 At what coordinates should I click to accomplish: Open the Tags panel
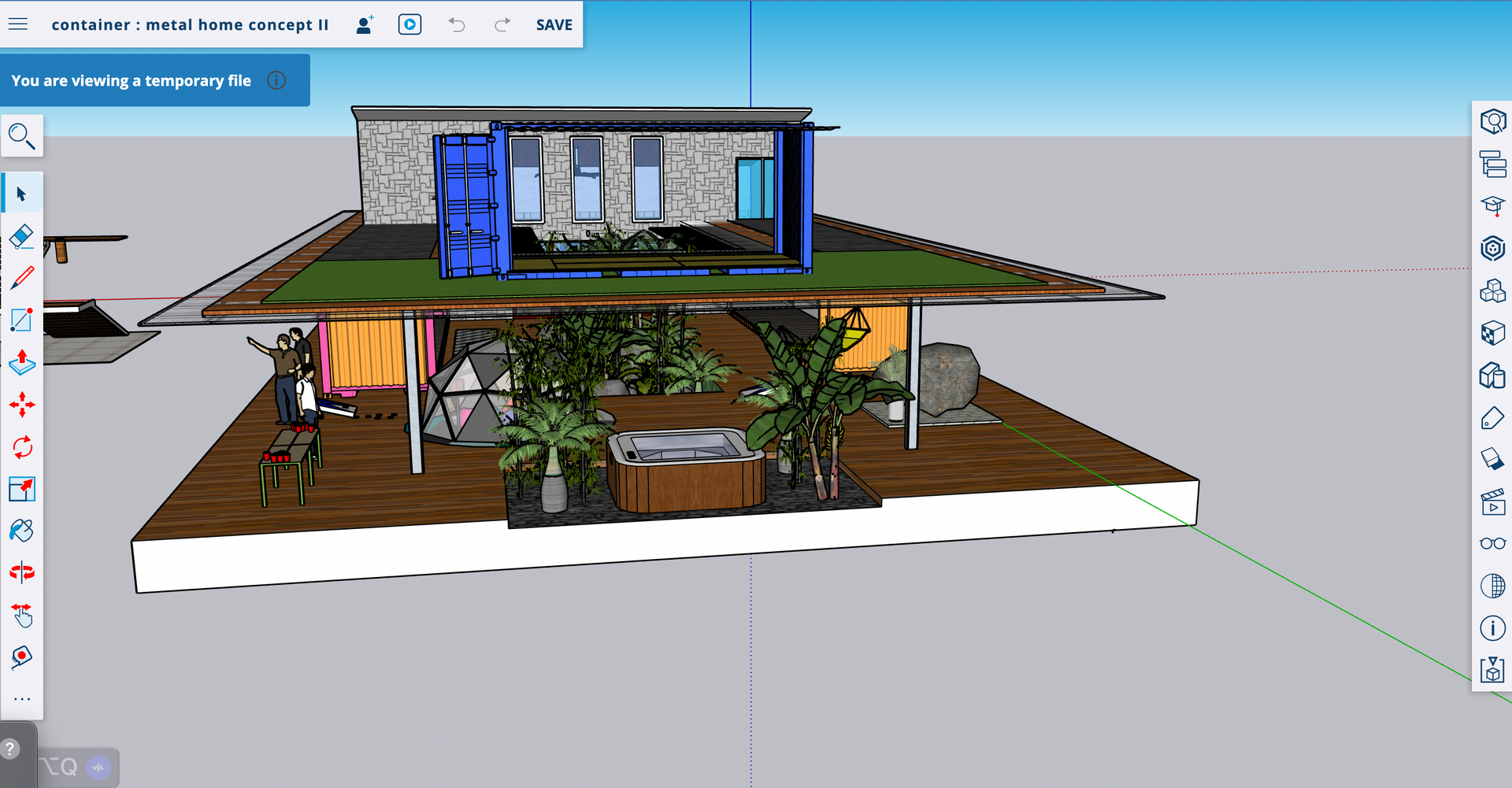(x=1492, y=418)
